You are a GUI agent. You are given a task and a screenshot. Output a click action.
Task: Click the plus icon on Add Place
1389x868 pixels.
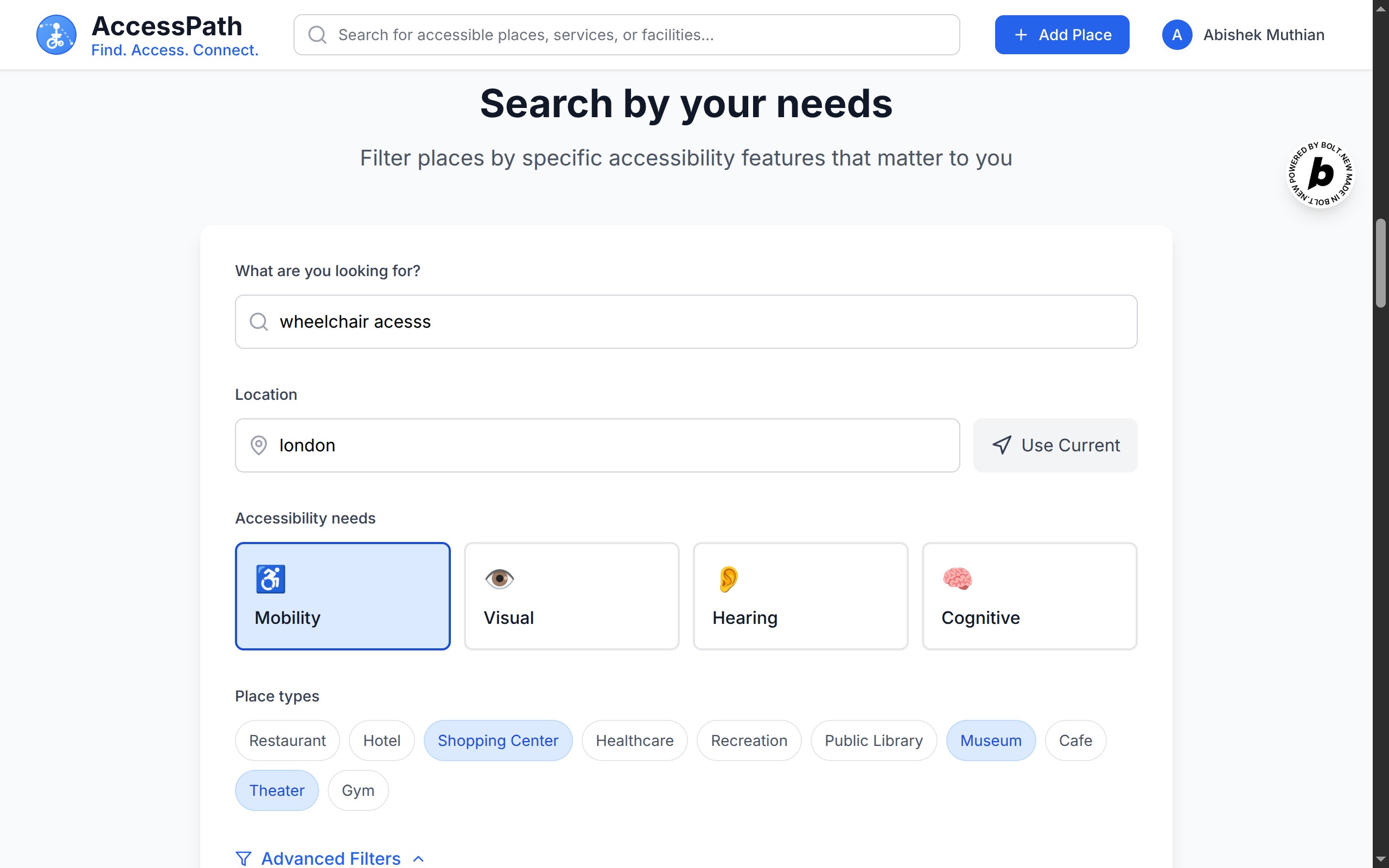click(1021, 35)
